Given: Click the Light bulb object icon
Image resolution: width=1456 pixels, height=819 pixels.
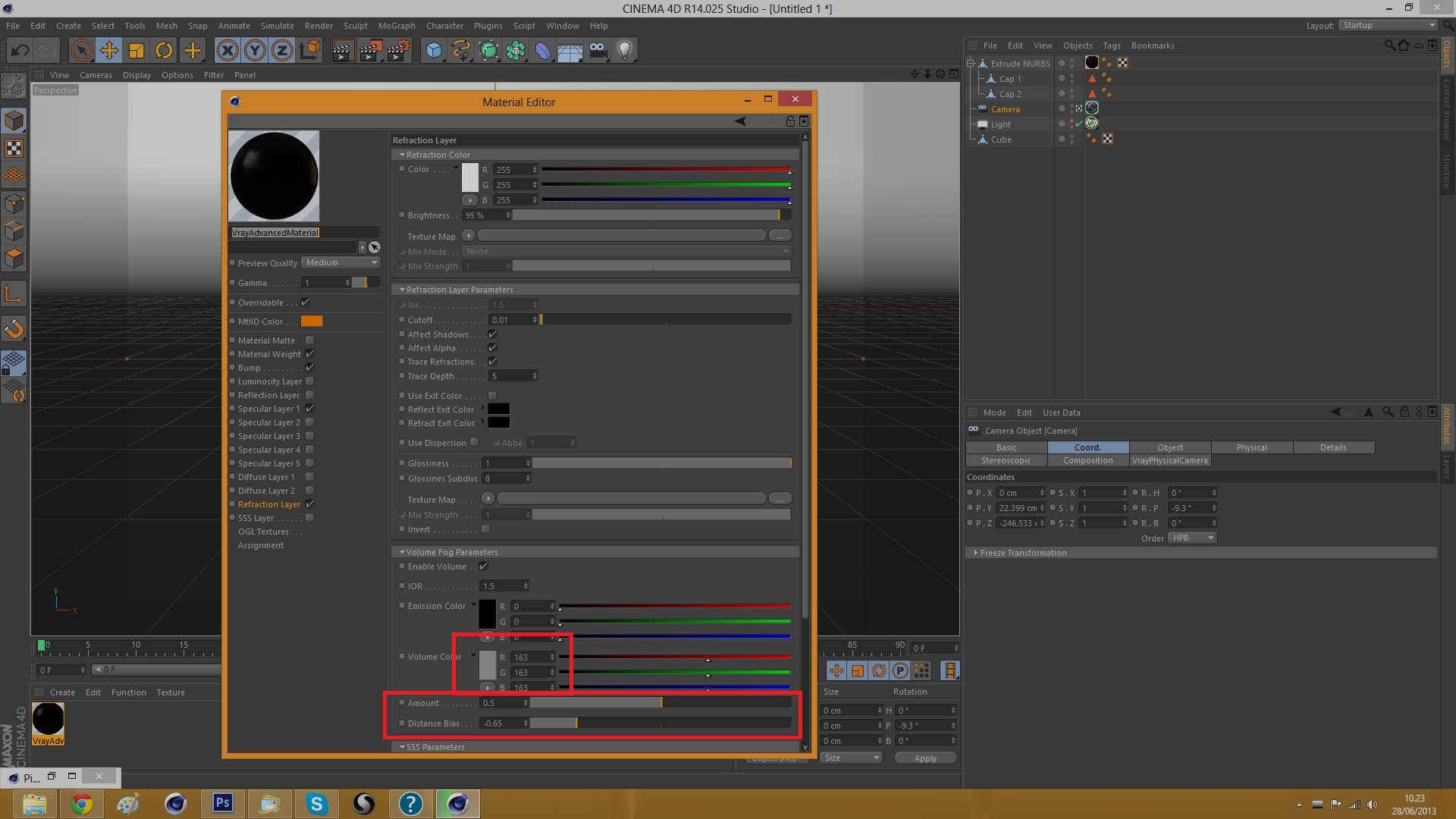Looking at the screenshot, I should [x=625, y=51].
